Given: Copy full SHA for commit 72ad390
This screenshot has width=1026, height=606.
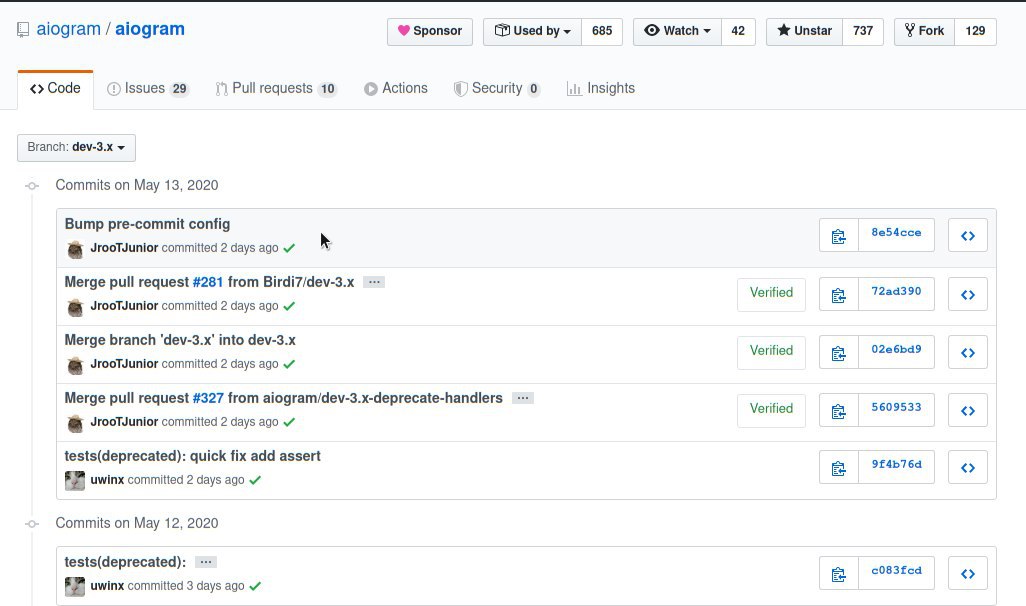Looking at the screenshot, I should coord(838,294).
